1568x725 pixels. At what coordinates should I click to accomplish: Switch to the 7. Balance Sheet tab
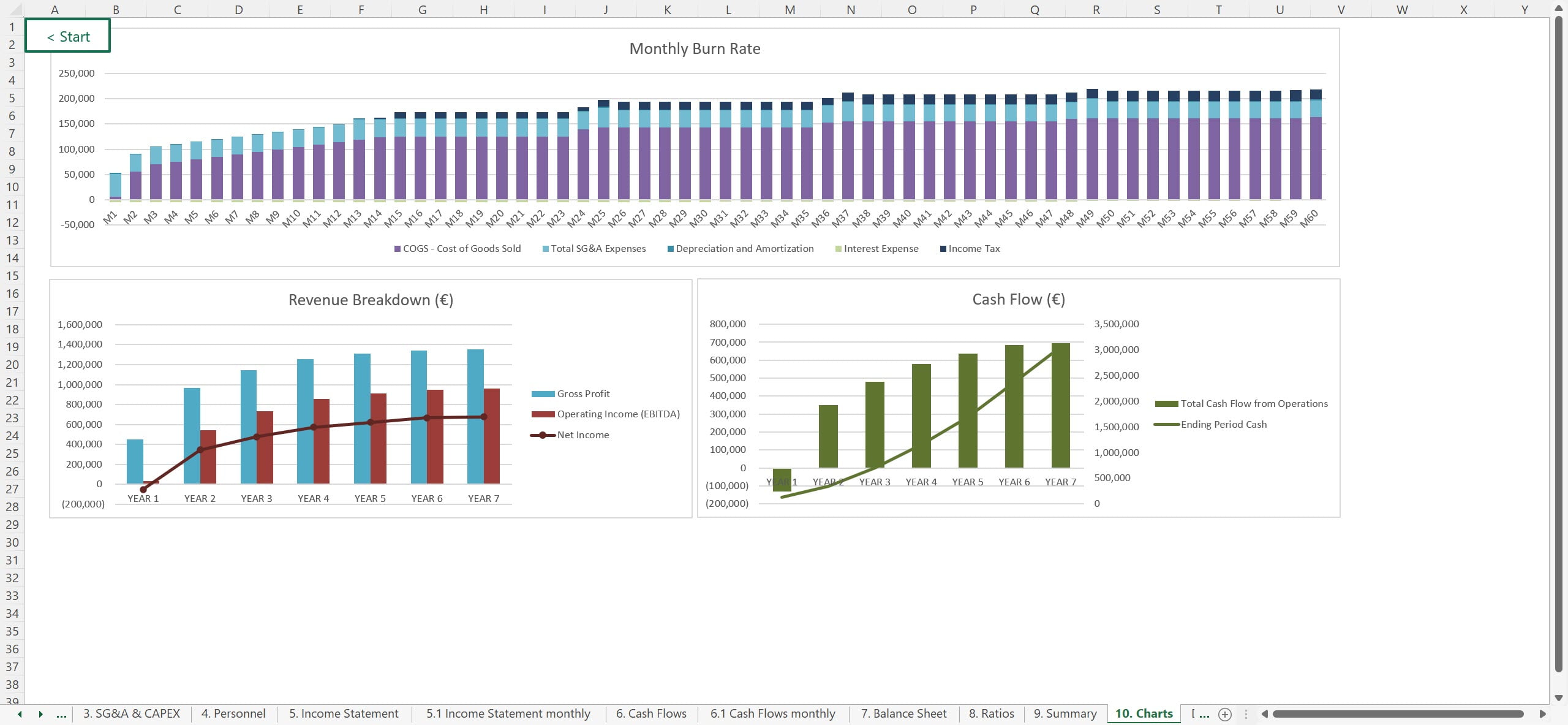click(x=903, y=714)
